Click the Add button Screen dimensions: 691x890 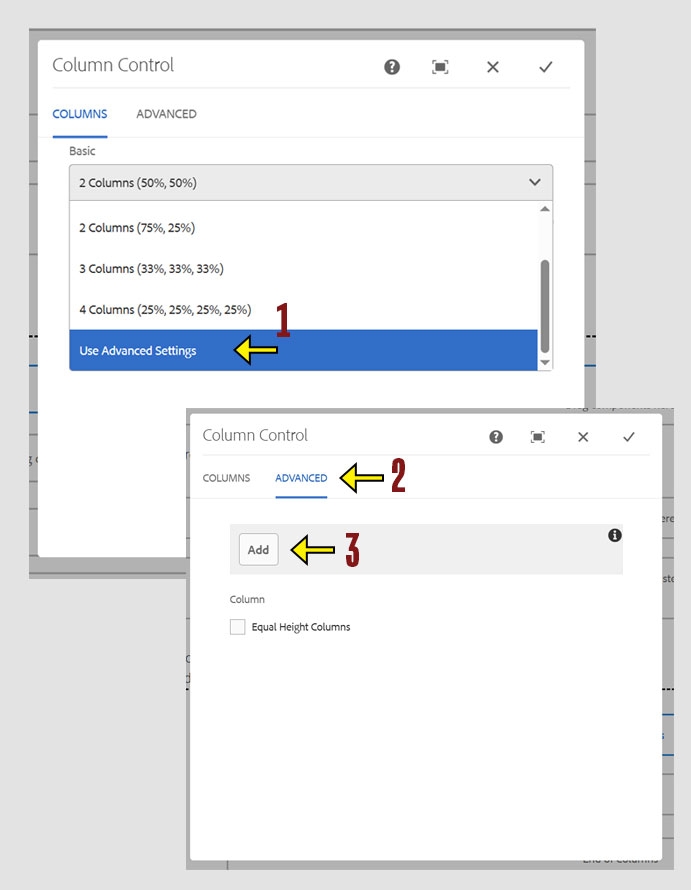tap(258, 549)
